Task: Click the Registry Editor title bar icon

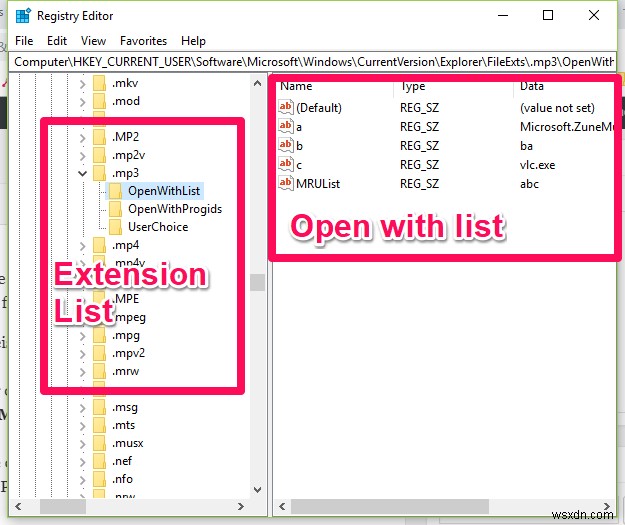Action: (23, 16)
